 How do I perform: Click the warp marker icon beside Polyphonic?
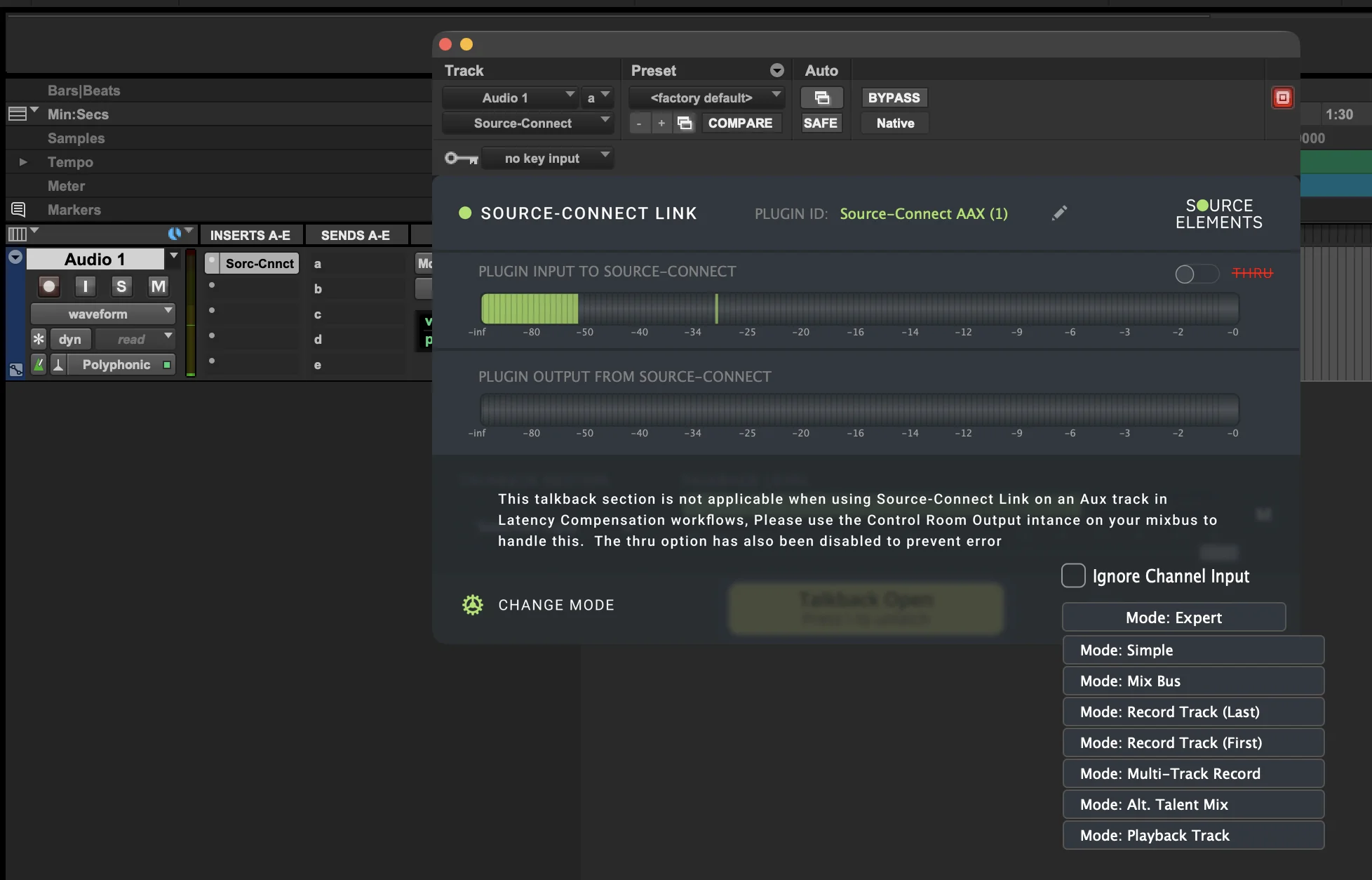click(x=58, y=365)
